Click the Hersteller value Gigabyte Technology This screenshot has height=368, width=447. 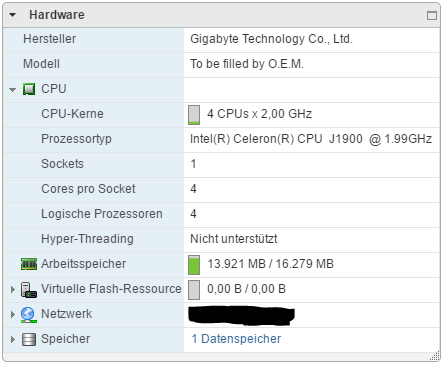point(271,39)
